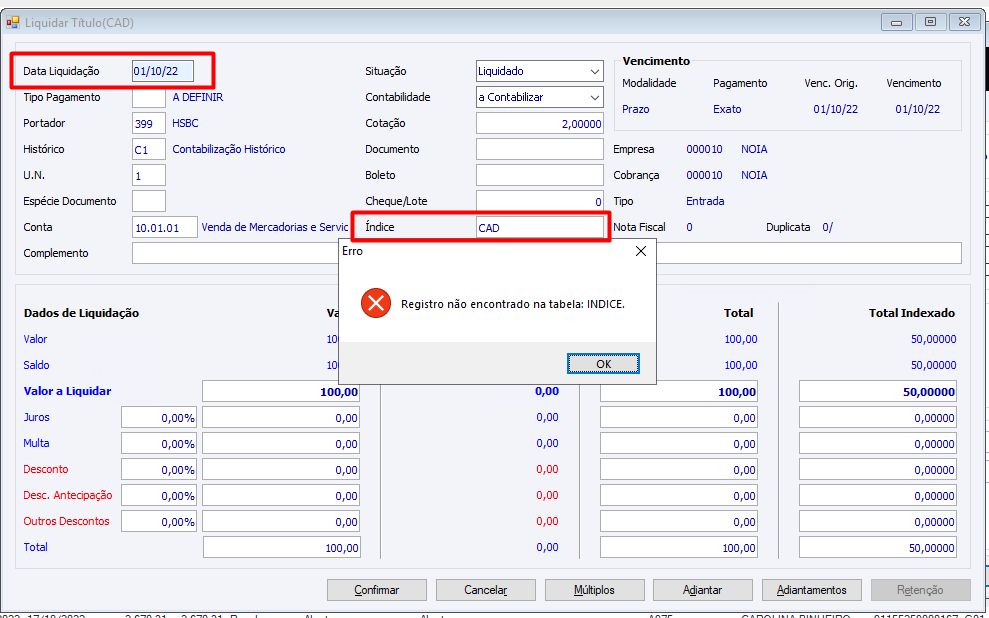This screenshot has height=618, width=989.
Task: Click the 'Prazo' modalidade value
Action: 636,109
